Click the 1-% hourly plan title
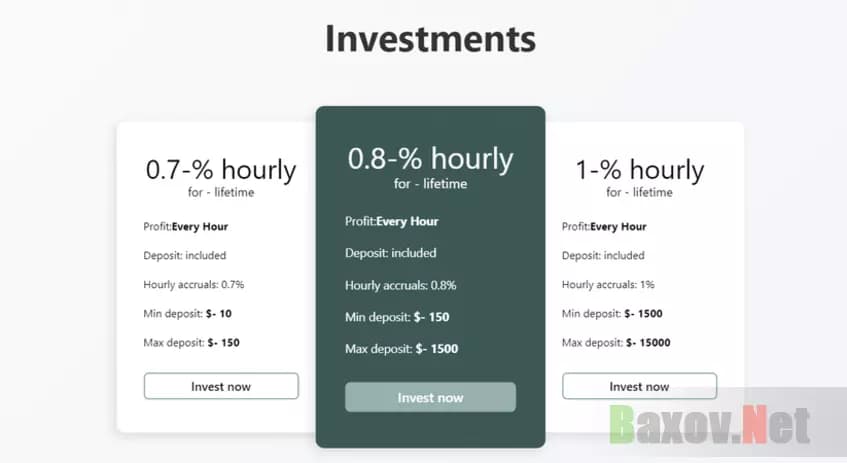The image size is (847, 463). coord(639,169)
